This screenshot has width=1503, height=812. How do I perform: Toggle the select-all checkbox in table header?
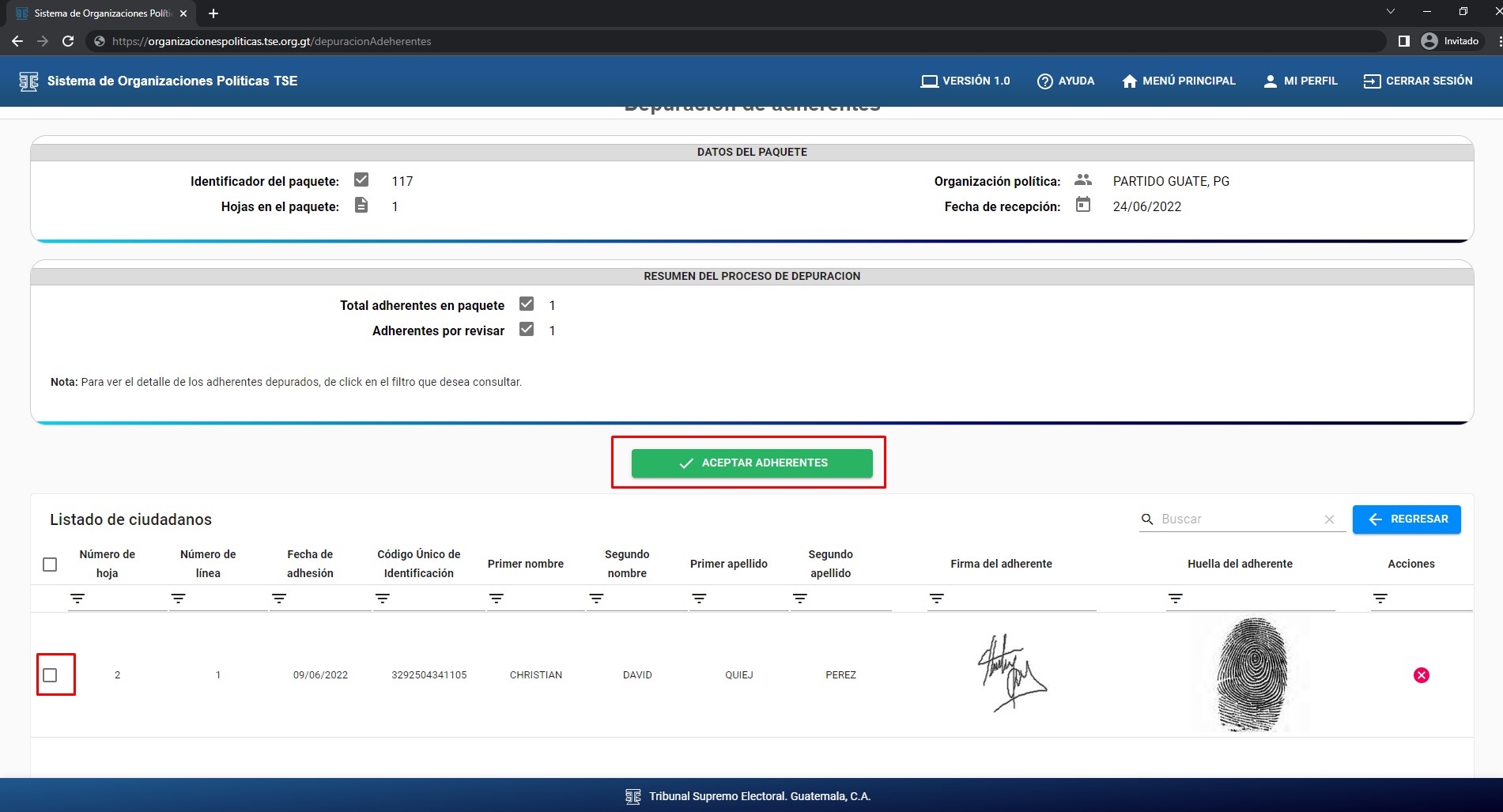pos(50,565)
